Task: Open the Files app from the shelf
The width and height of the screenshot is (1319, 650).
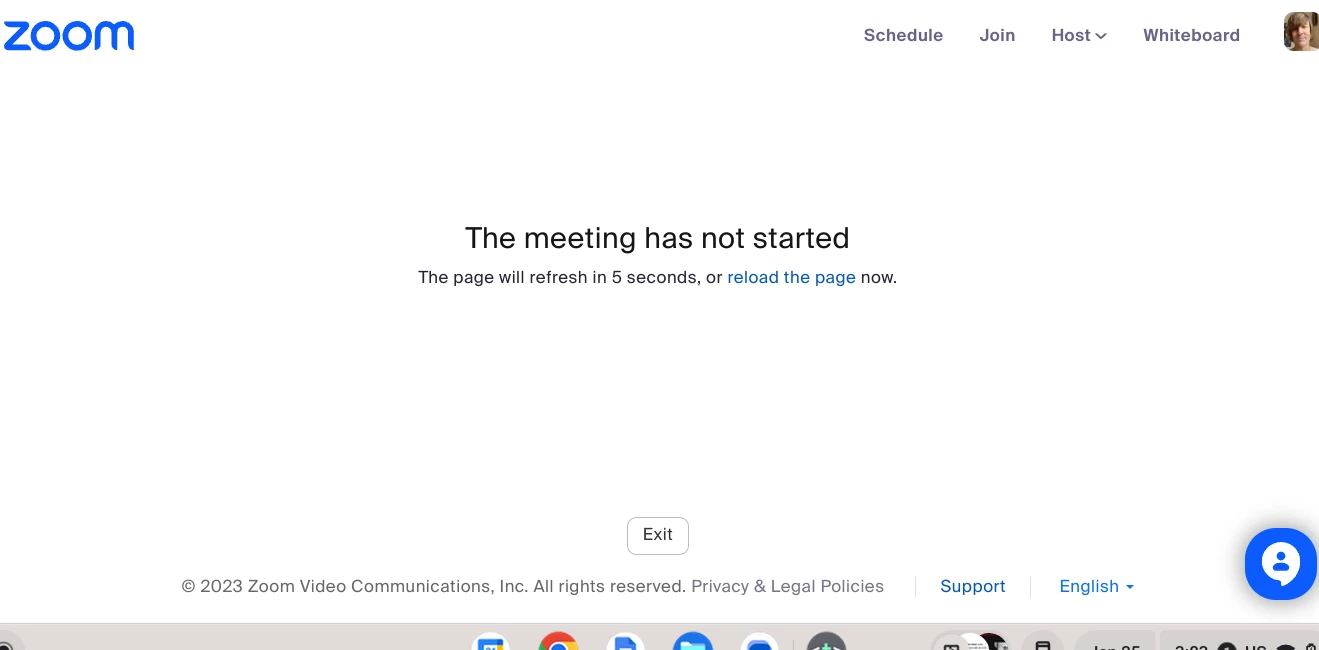Action: (692, 642)
